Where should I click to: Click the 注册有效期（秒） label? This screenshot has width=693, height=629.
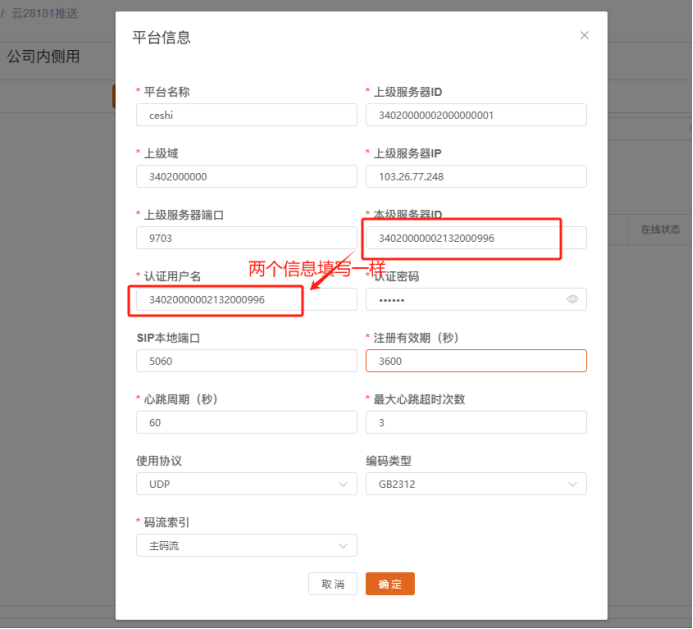click(416, 338)
